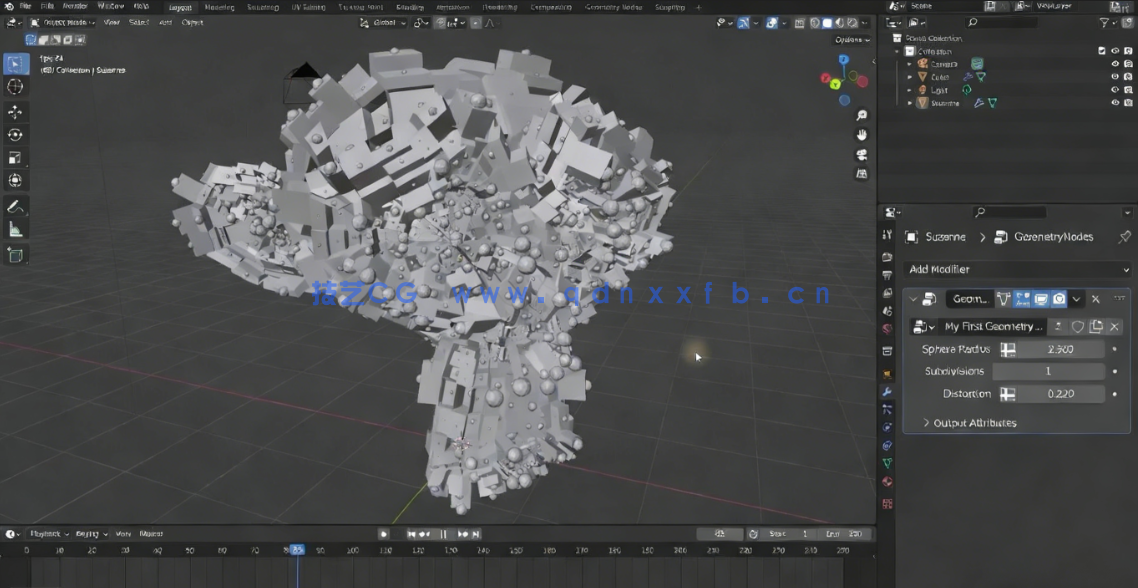The height and width of the screenshot is (588, 1138).
Task: Select the Move tool in the viewport toolbar
Action: (14, 112)
